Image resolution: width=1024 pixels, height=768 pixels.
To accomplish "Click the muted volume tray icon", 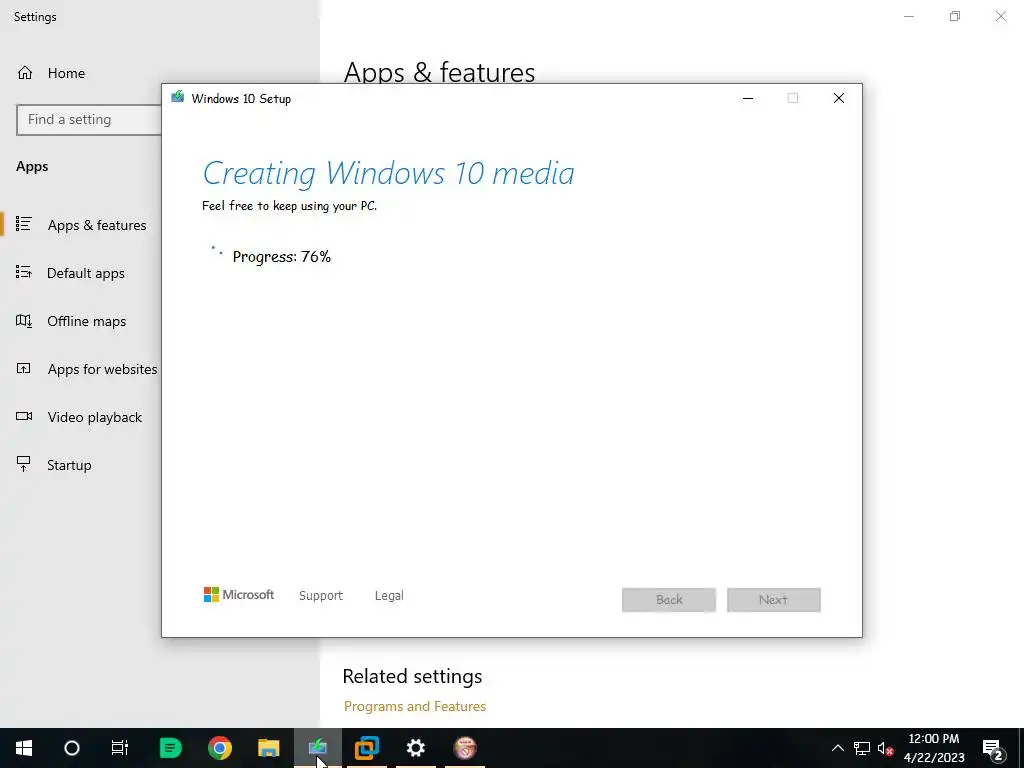I will click(x=885, y=748).
